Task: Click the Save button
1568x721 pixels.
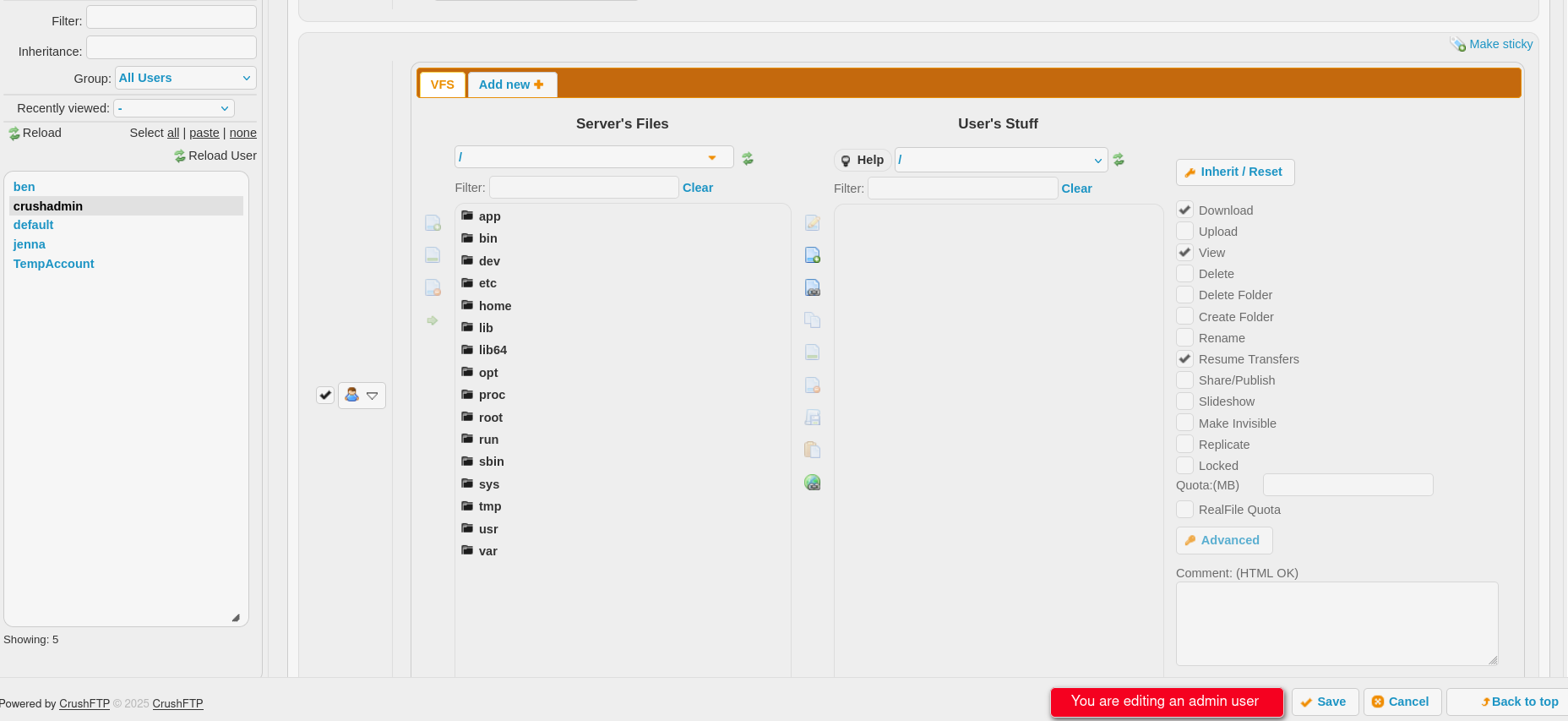Action: tap(1325, 702)
